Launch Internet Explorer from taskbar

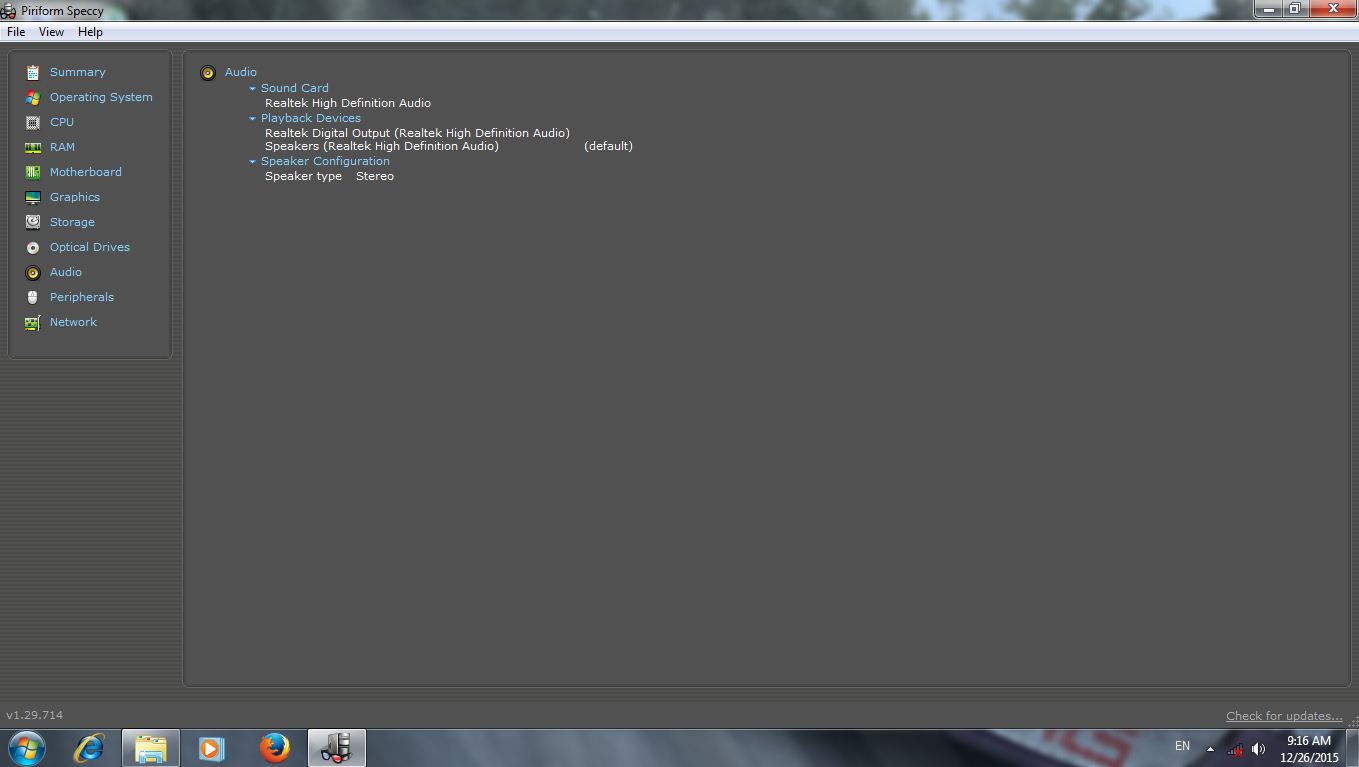coord(89,747)
